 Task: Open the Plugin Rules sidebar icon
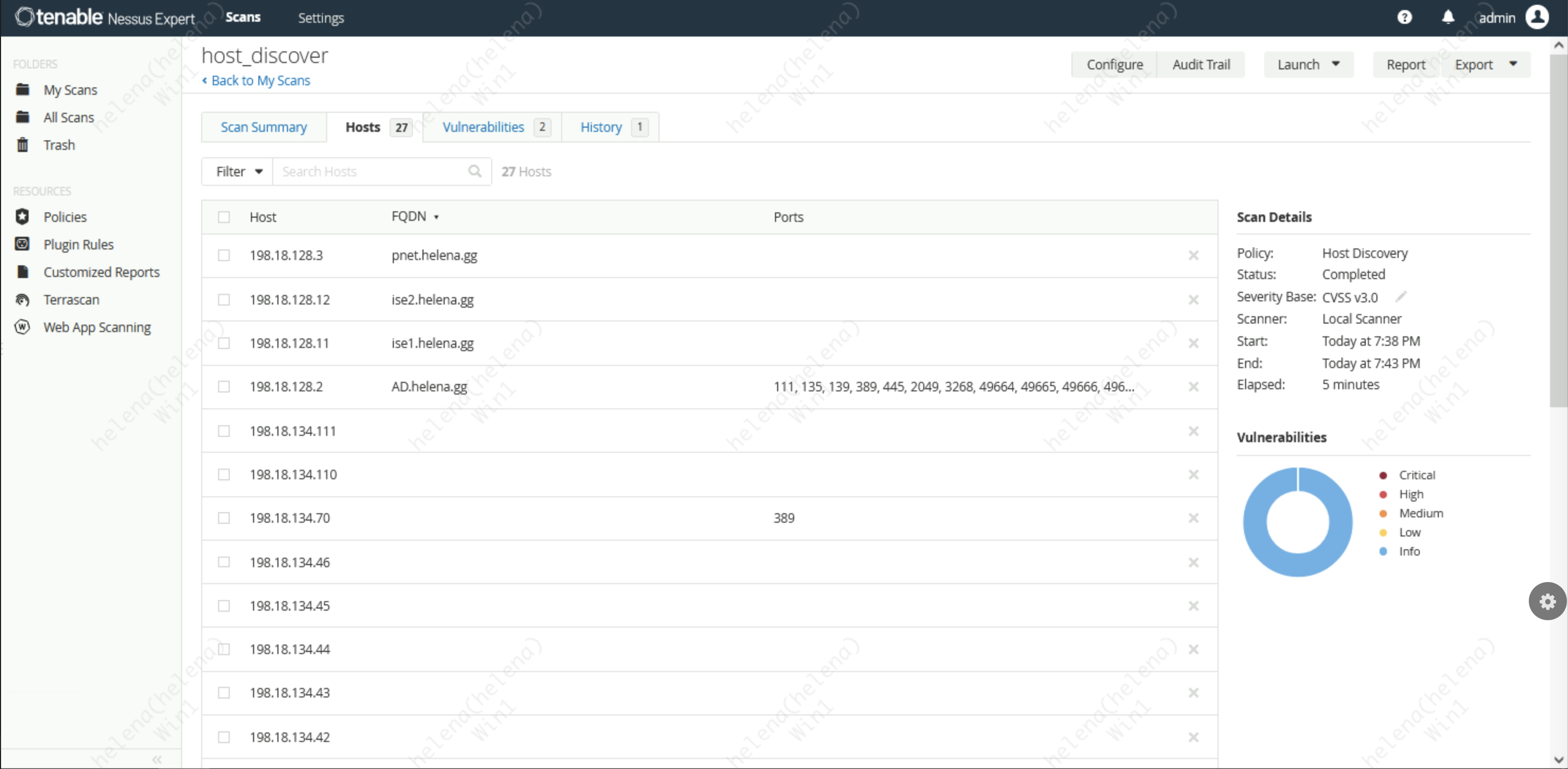23,244
